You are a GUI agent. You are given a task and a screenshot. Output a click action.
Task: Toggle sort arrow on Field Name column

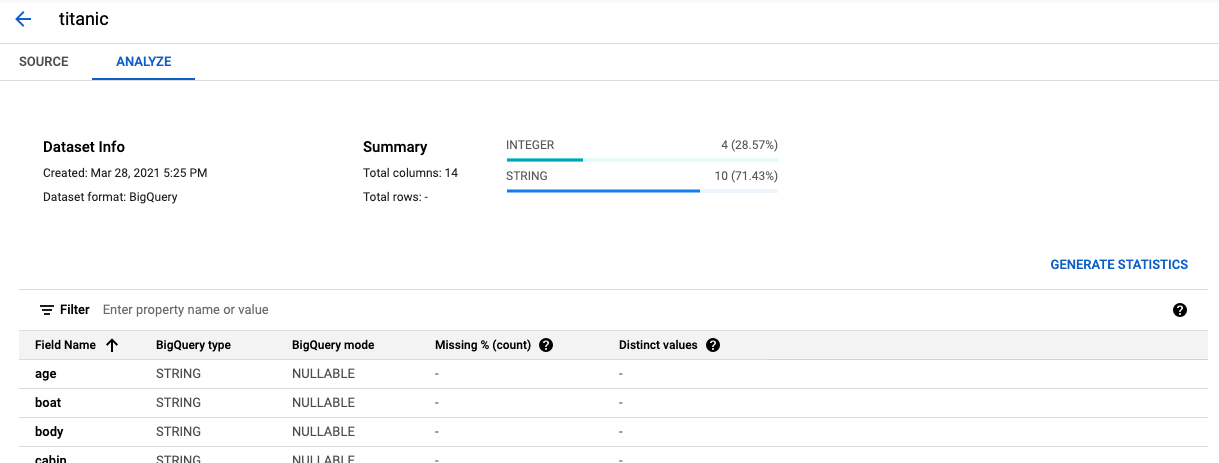(x=112, y=345)
